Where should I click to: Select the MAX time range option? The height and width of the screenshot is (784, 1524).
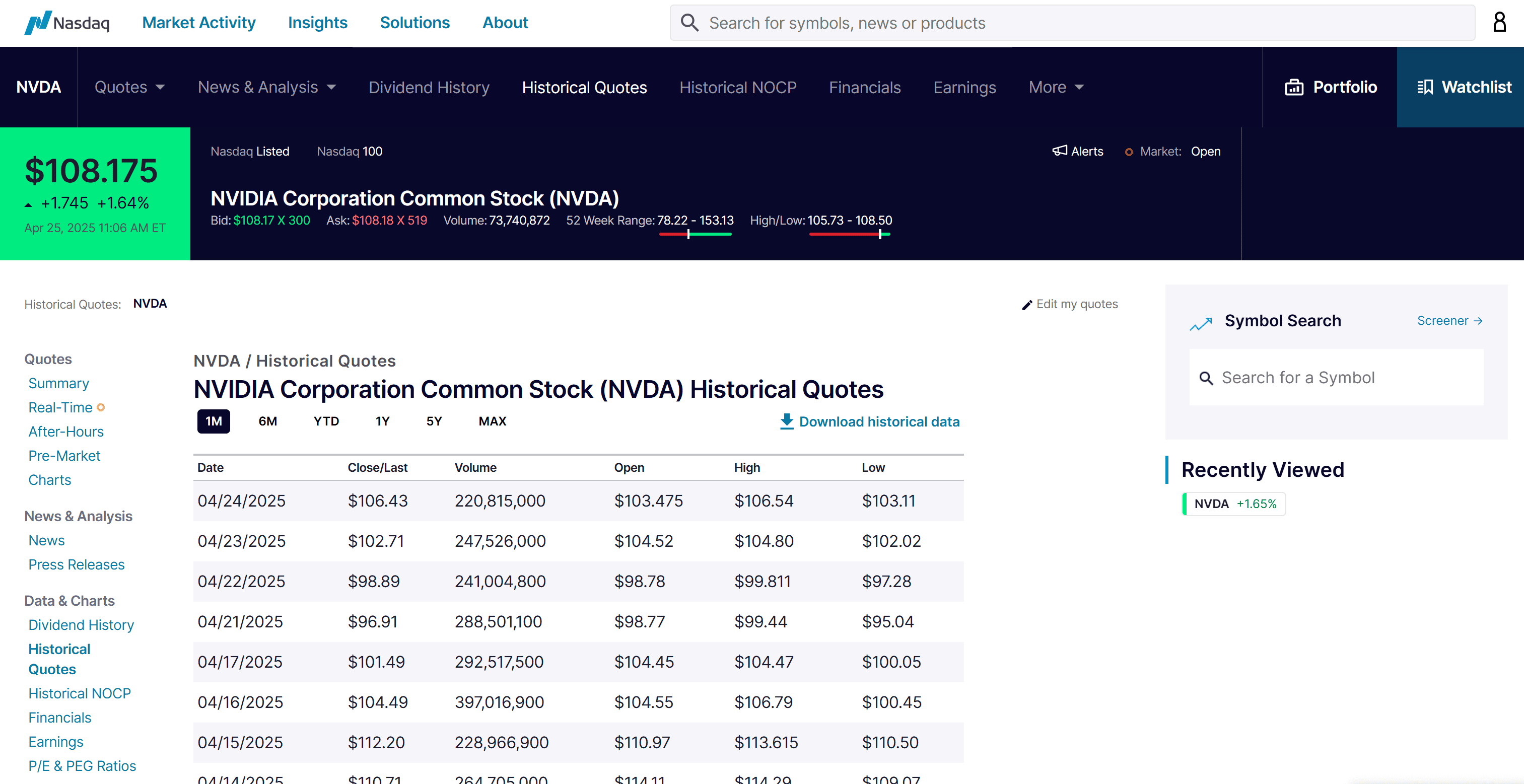(492, 421)
